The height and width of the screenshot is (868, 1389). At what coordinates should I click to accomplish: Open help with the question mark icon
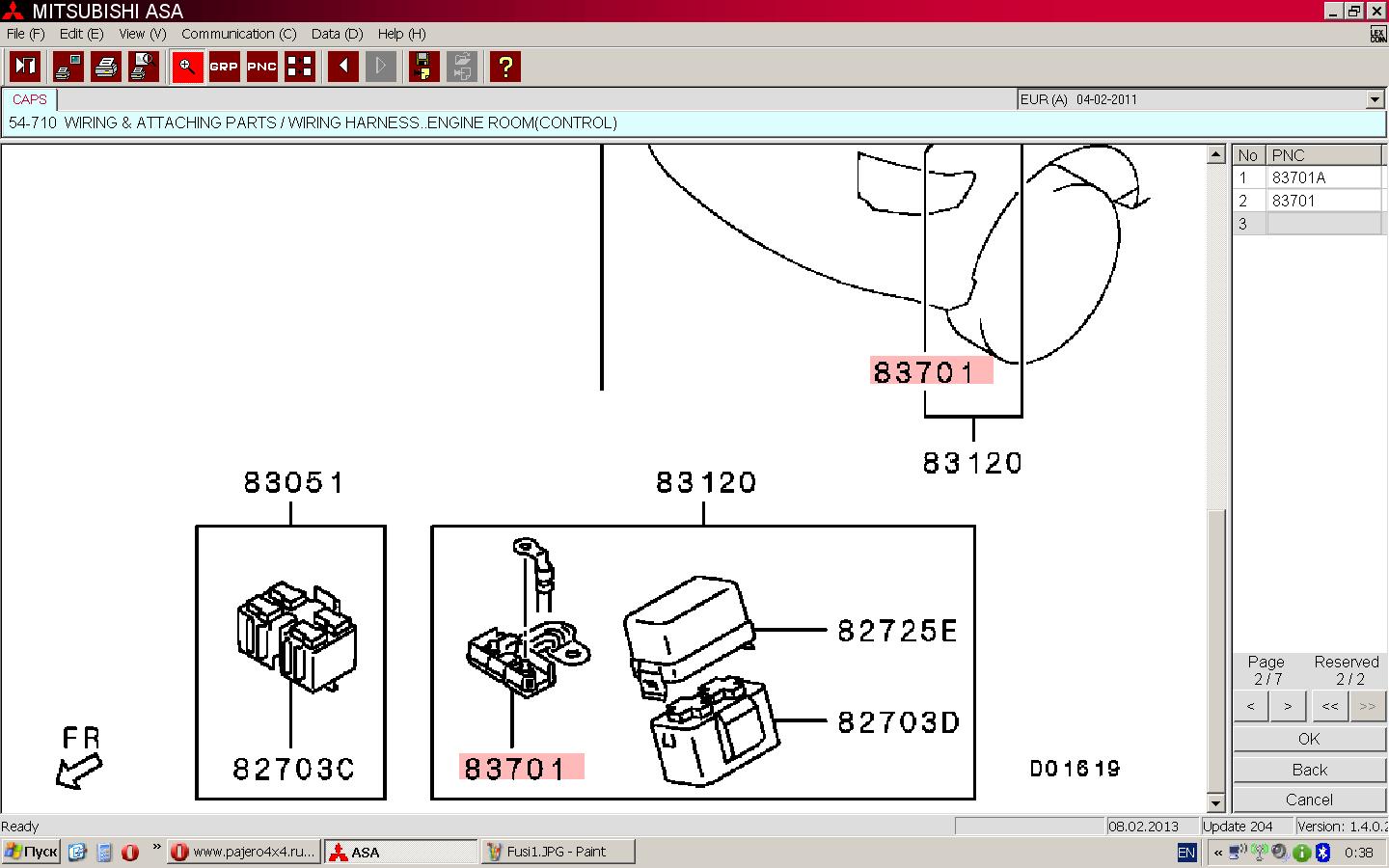[504, 67]
